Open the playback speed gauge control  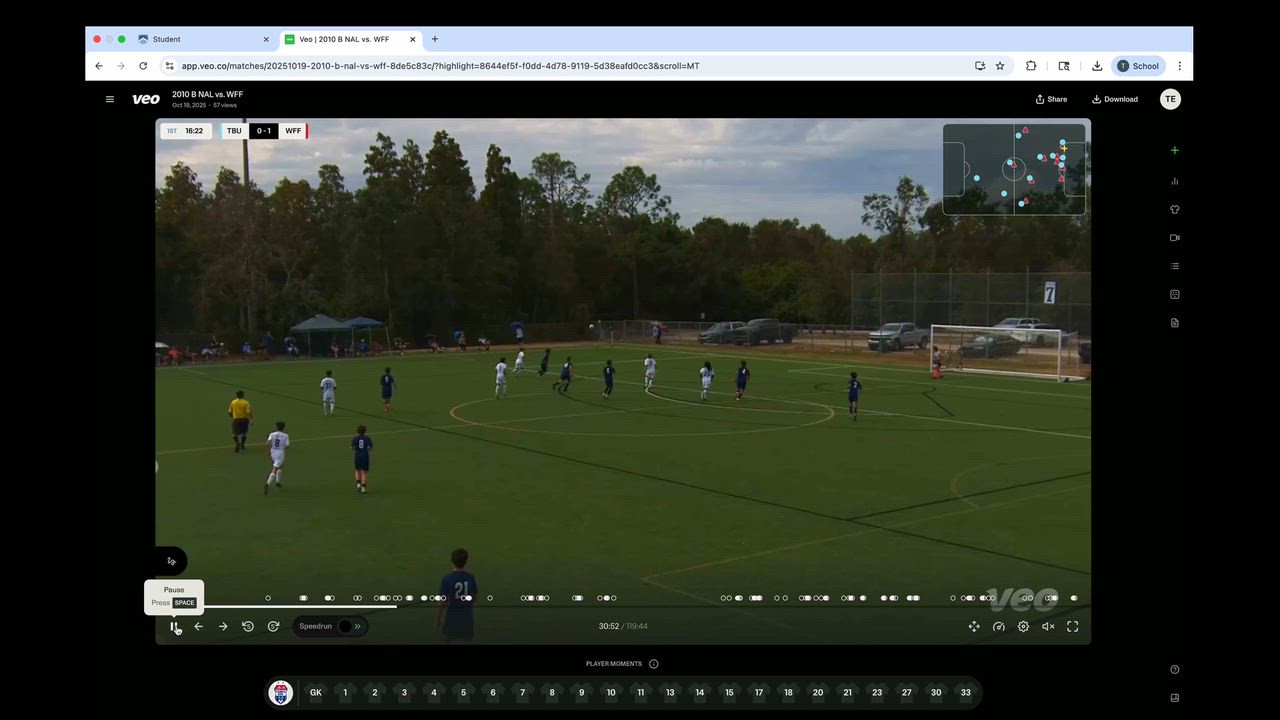pyautogui.click(x=998, y=627)
